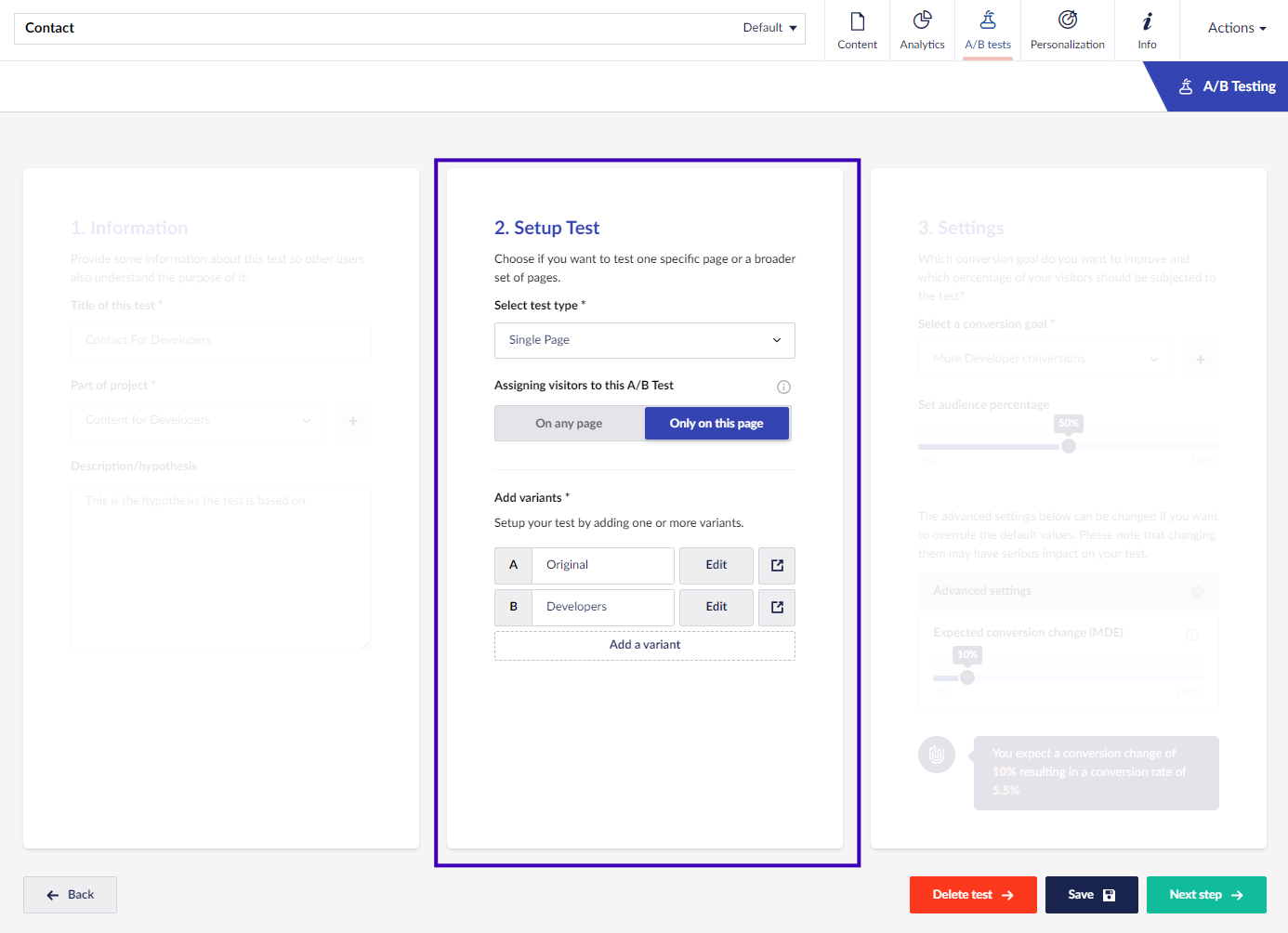Open the Analytics pie chart icon

[922, 20]
